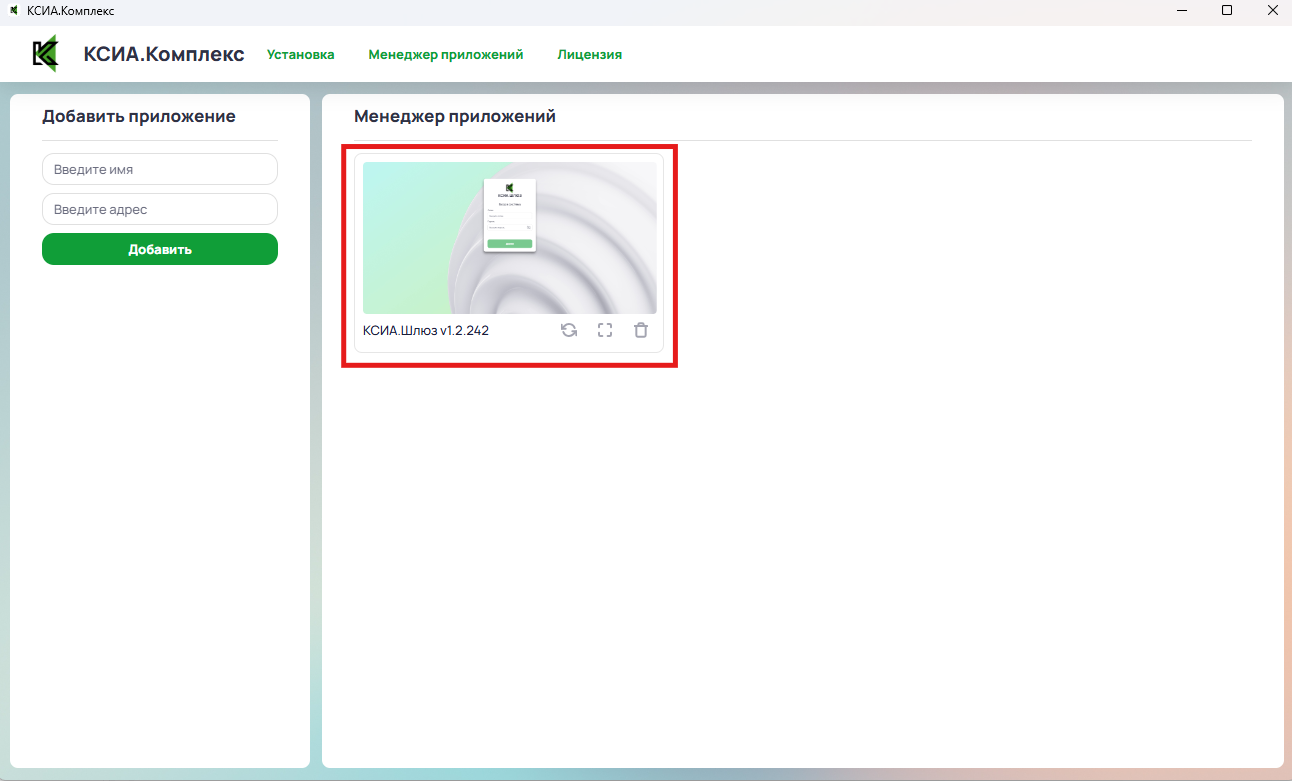The image size is (1292, 781).
Task: Minimize the КСИА.Комплекс window
Action: [1182, 11]
